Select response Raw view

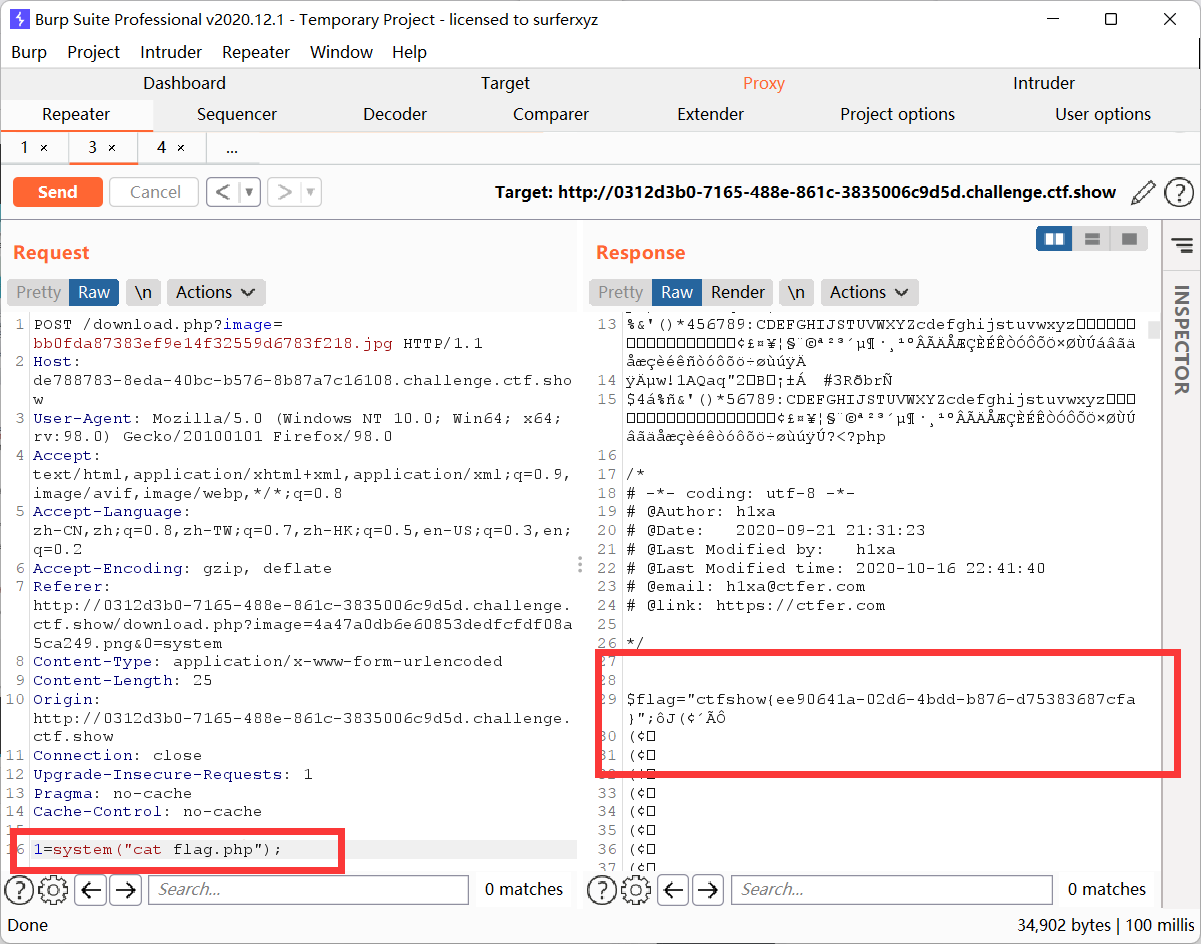pos(677,292)
